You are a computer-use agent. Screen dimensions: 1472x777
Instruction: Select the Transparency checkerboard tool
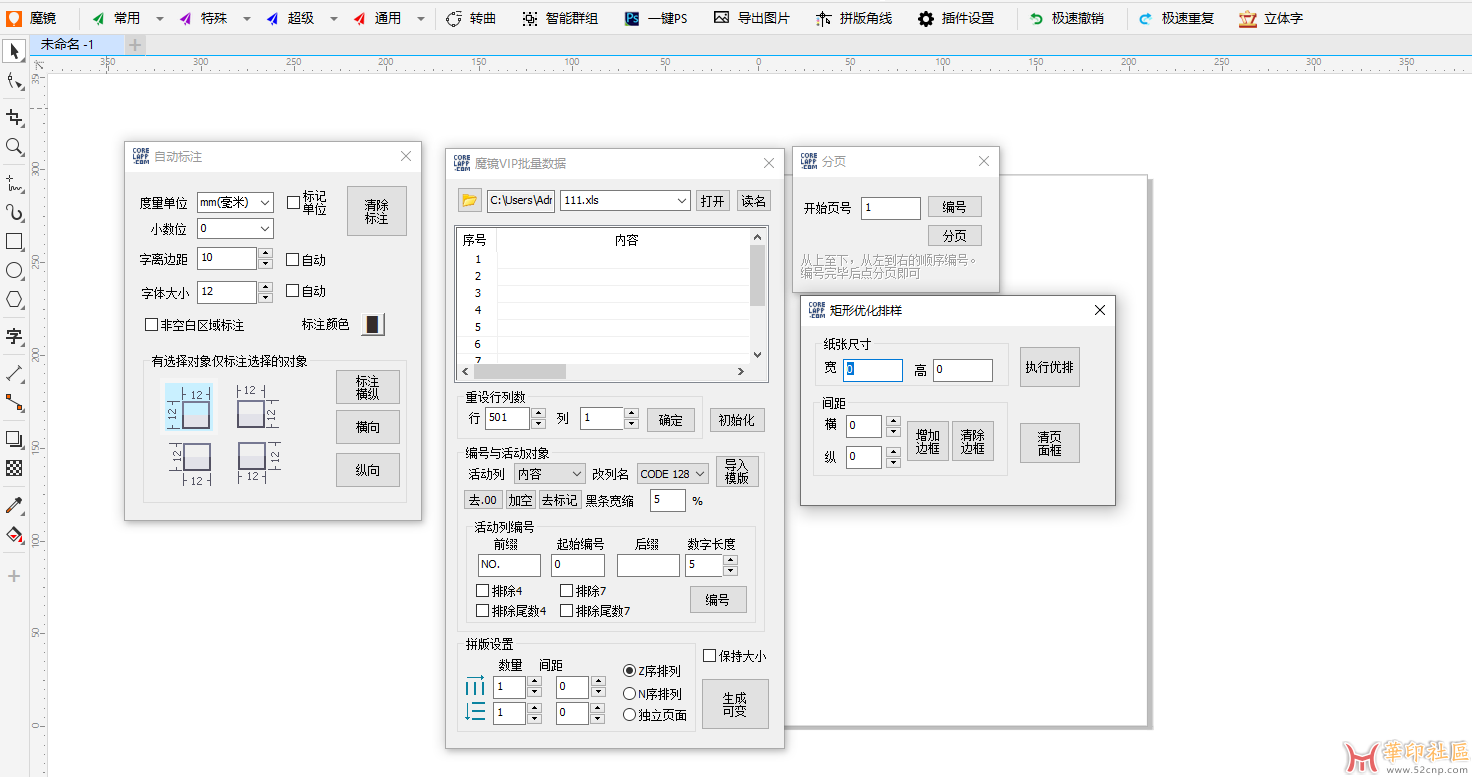click(14, 467)
